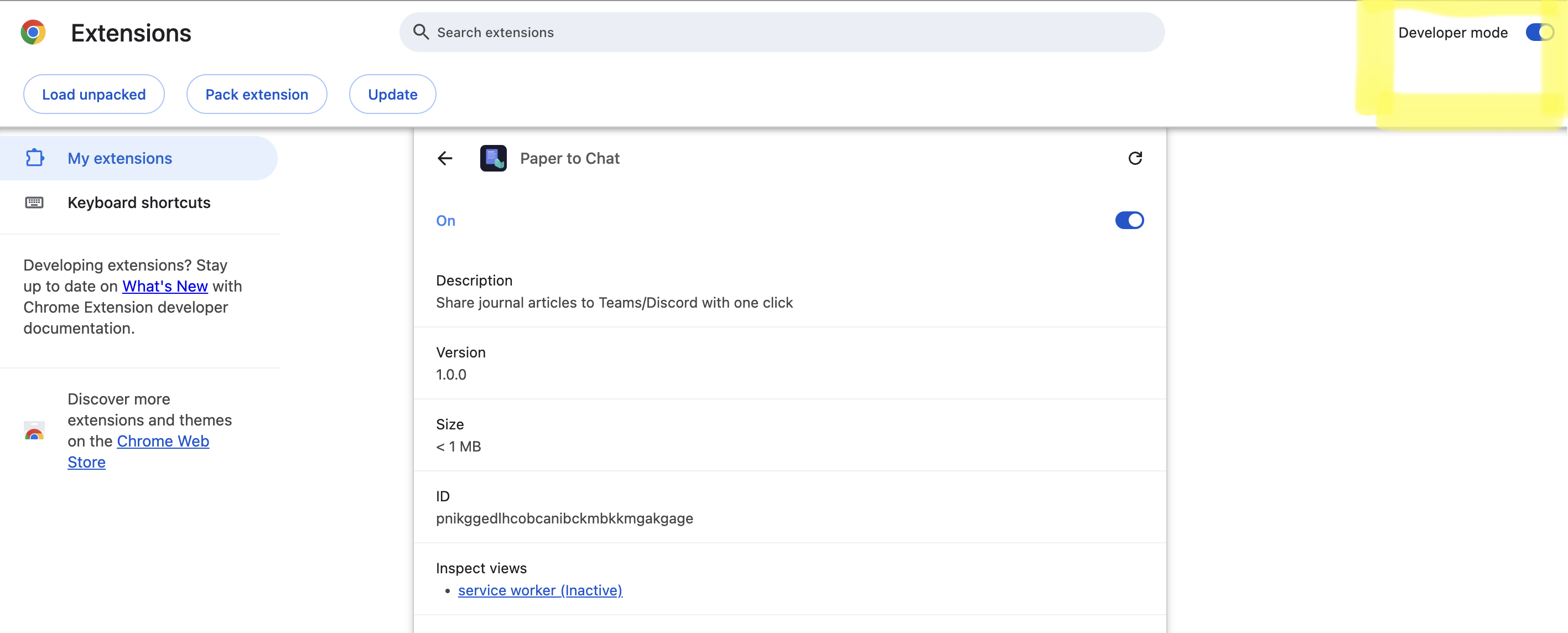Click the Chrome logo in header
The image size is (1568, 633).
coord(33,32)
